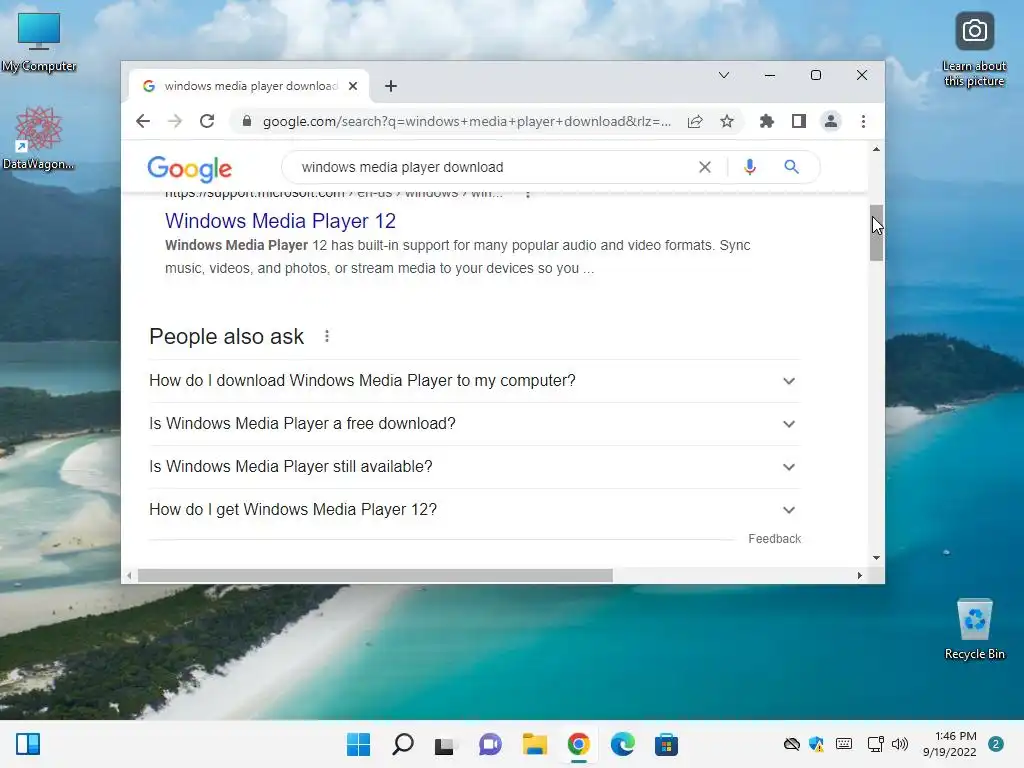Close the windows media player download tab
The width and height of the screenshot is (1024, 768).
353,86
